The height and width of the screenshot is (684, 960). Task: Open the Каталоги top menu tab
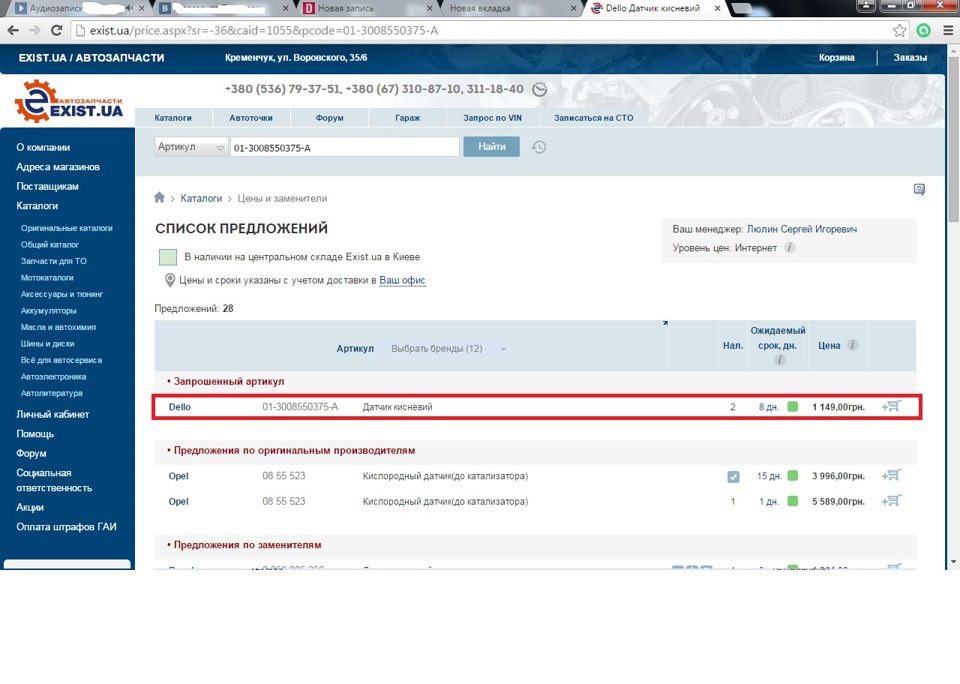point(173,118)
